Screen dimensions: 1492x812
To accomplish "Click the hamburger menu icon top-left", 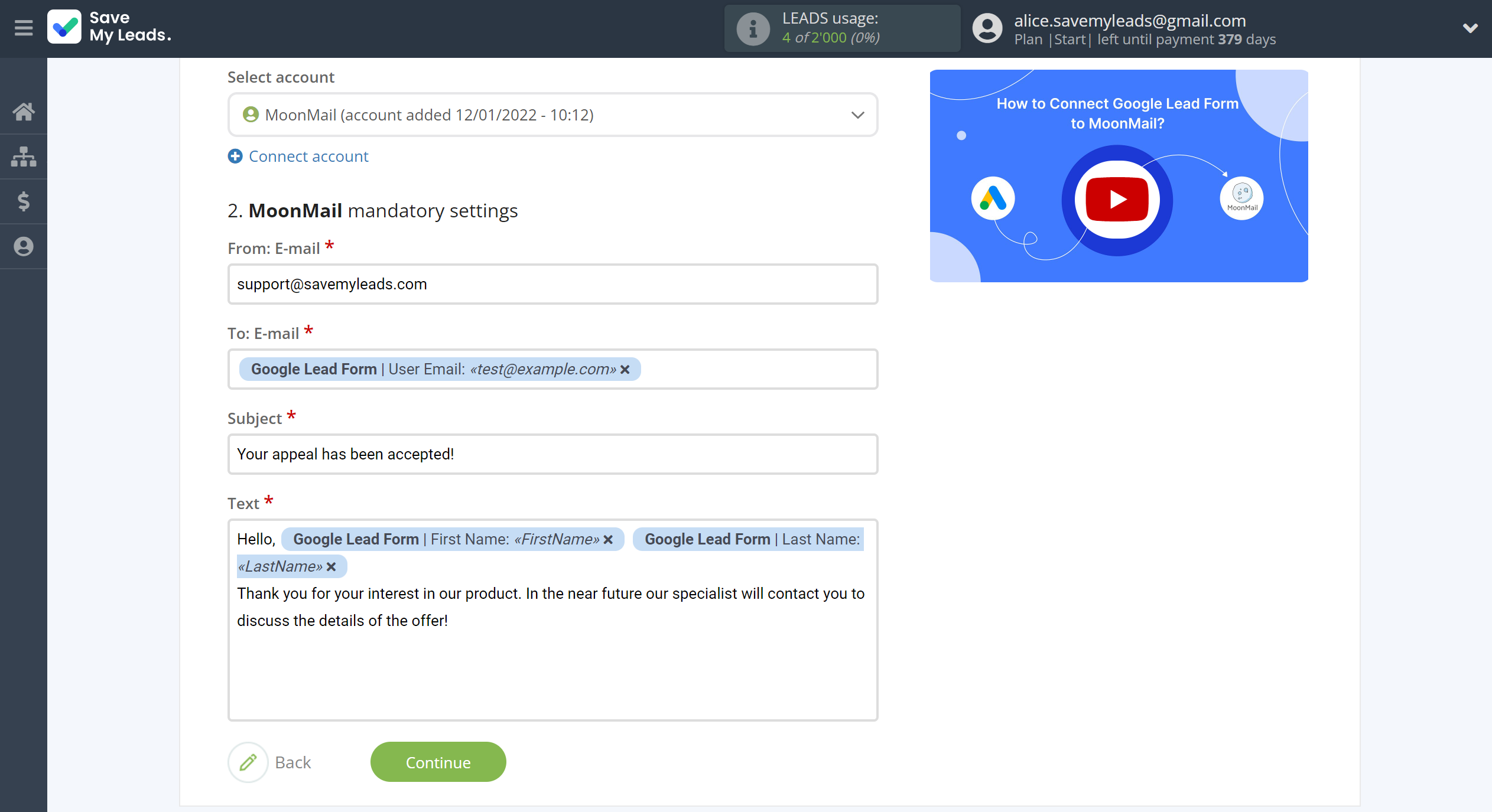I will click(23, 28).
